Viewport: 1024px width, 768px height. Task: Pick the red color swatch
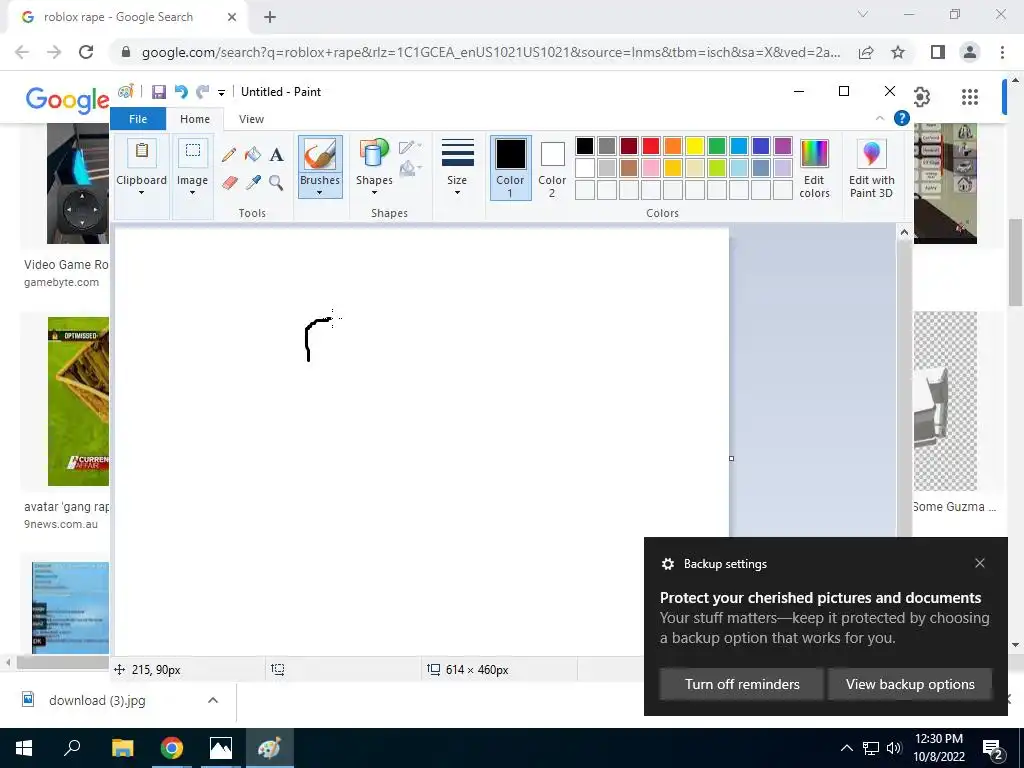coord(651,146)
